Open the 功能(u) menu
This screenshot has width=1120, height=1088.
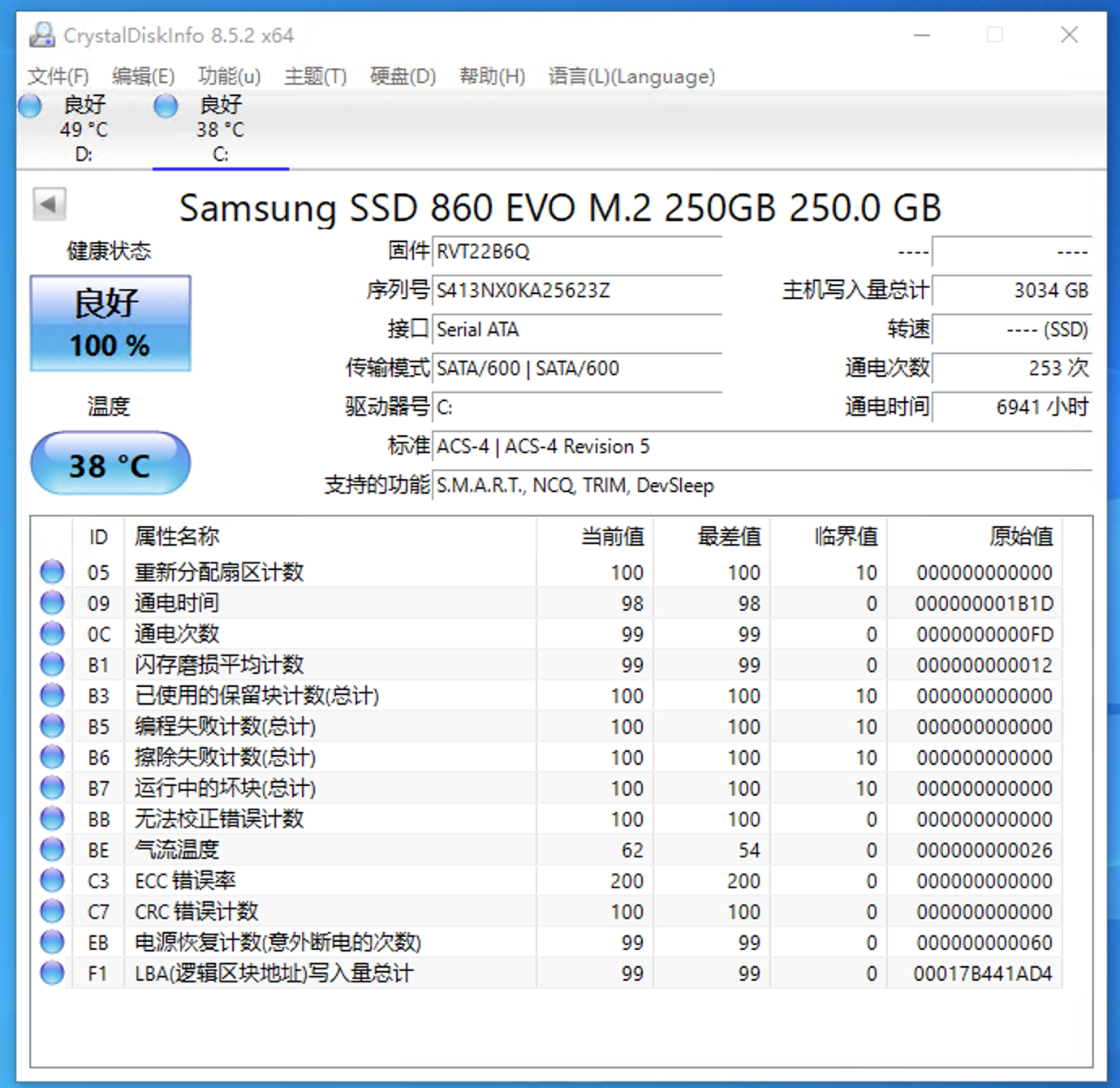(x=229, y=76)
